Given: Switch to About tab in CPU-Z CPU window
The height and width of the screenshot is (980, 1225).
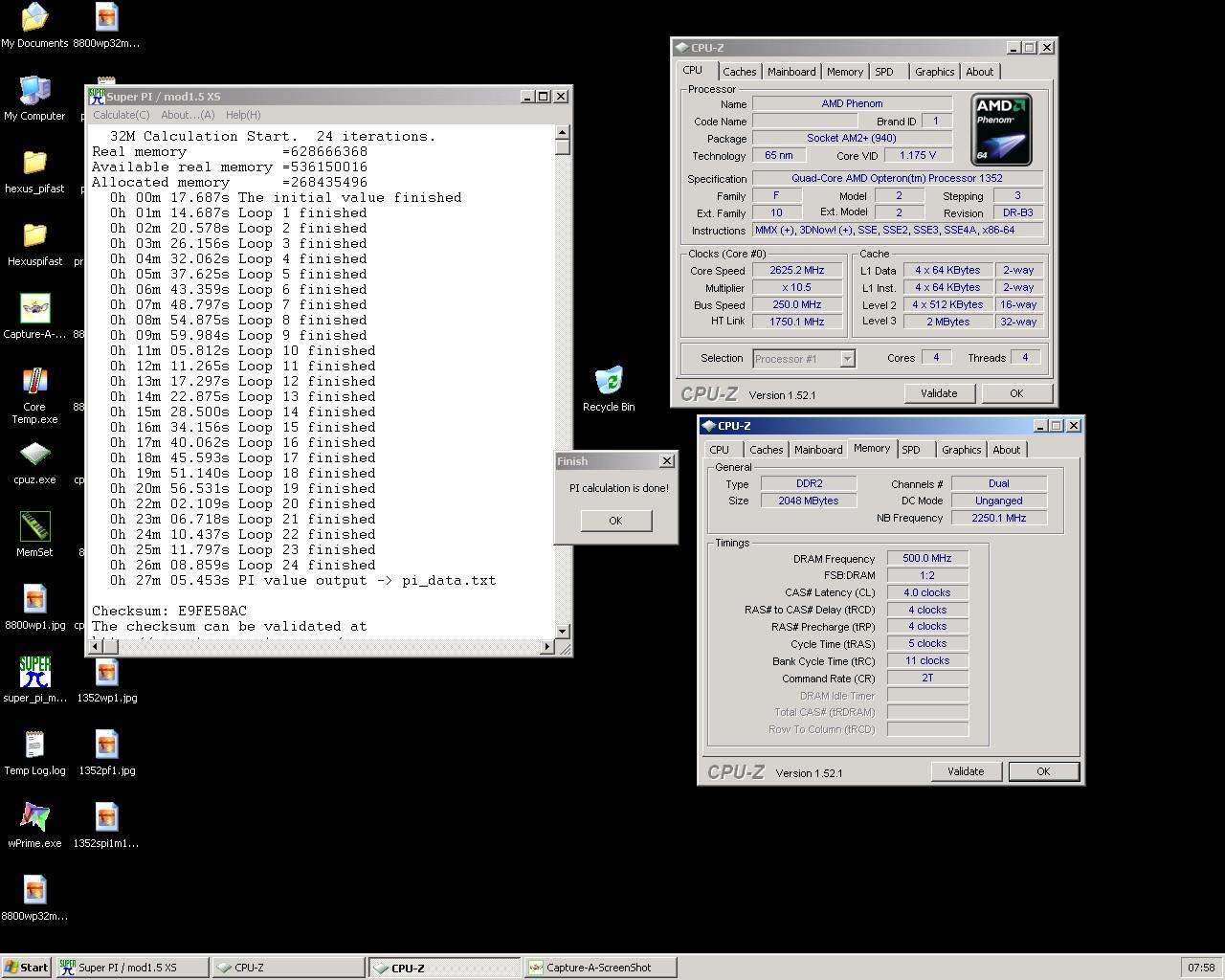Looking at the screenshot, I should (980, 72).
